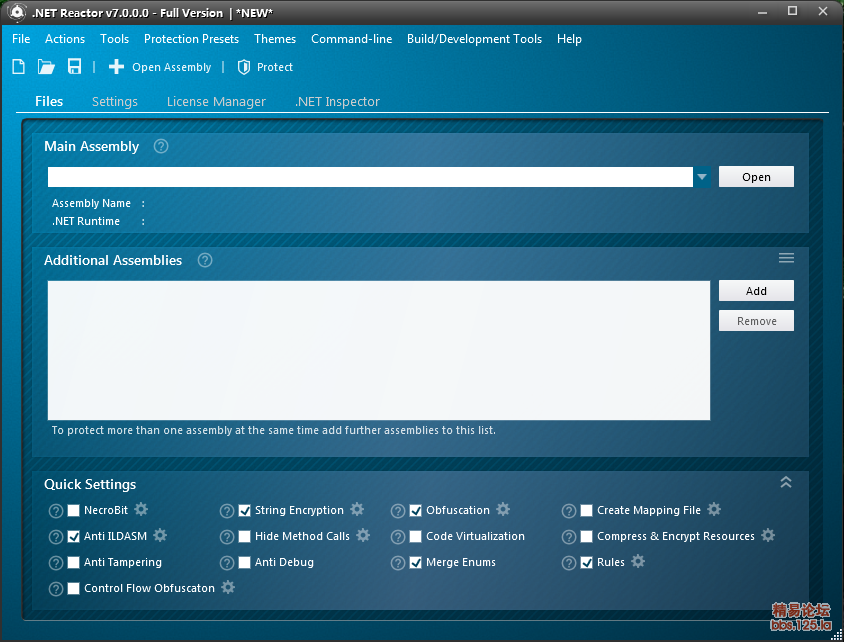Enable Anti Tampering checkbox
The image size is (844, 642).
(x=74, y=562)
